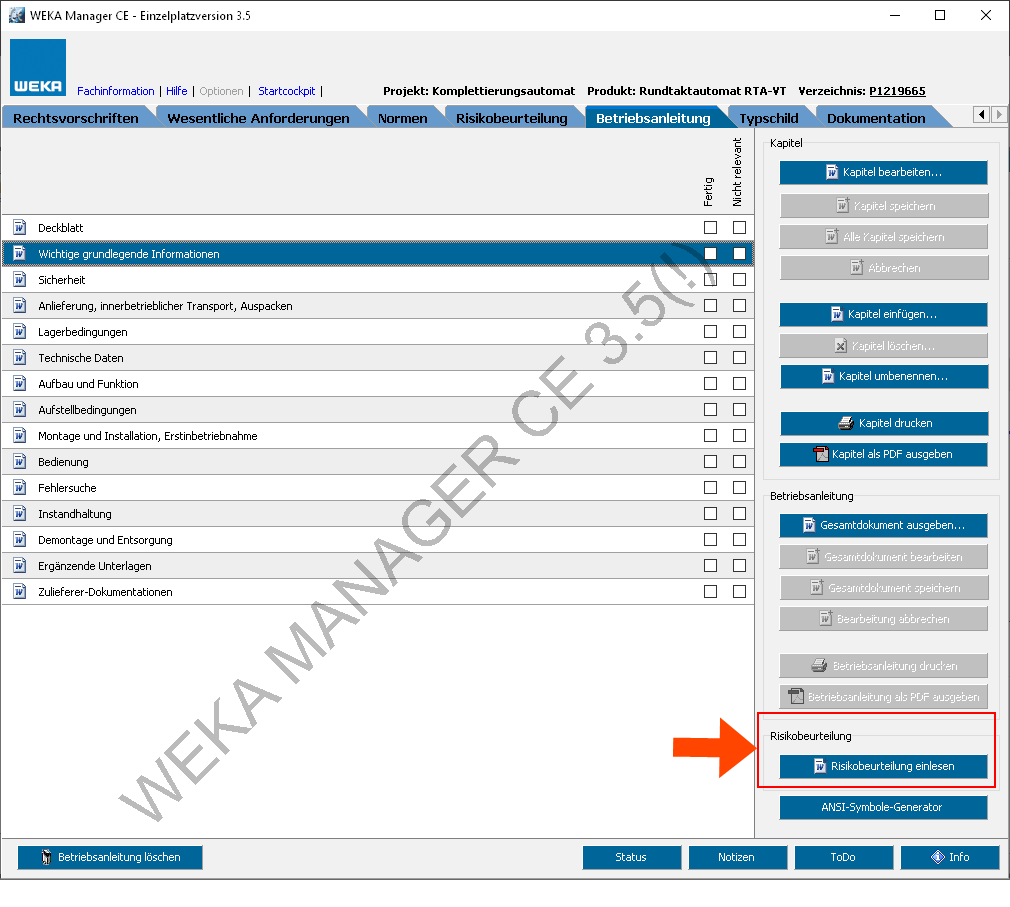Open the Startcockpit link
Viewport: 1010px width, 907px height.
pyautogui.click(x=286, y=91)
